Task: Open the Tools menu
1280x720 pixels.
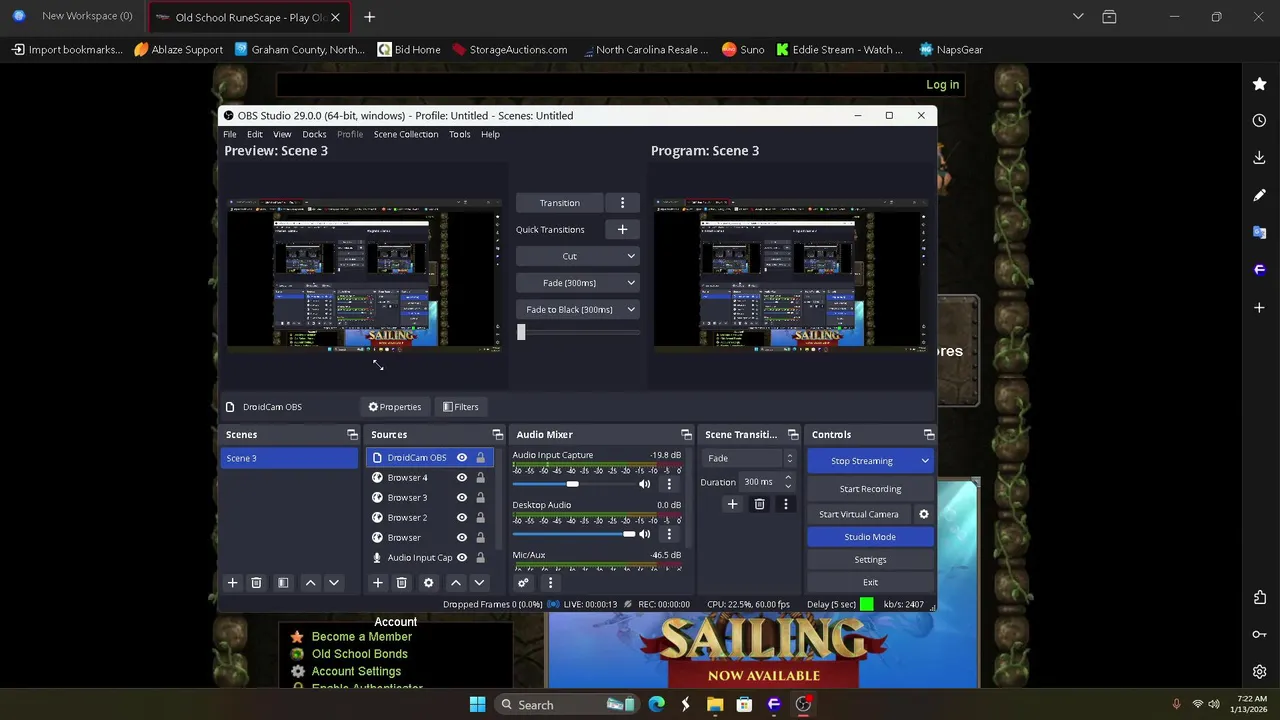Action: click(460, 134)
